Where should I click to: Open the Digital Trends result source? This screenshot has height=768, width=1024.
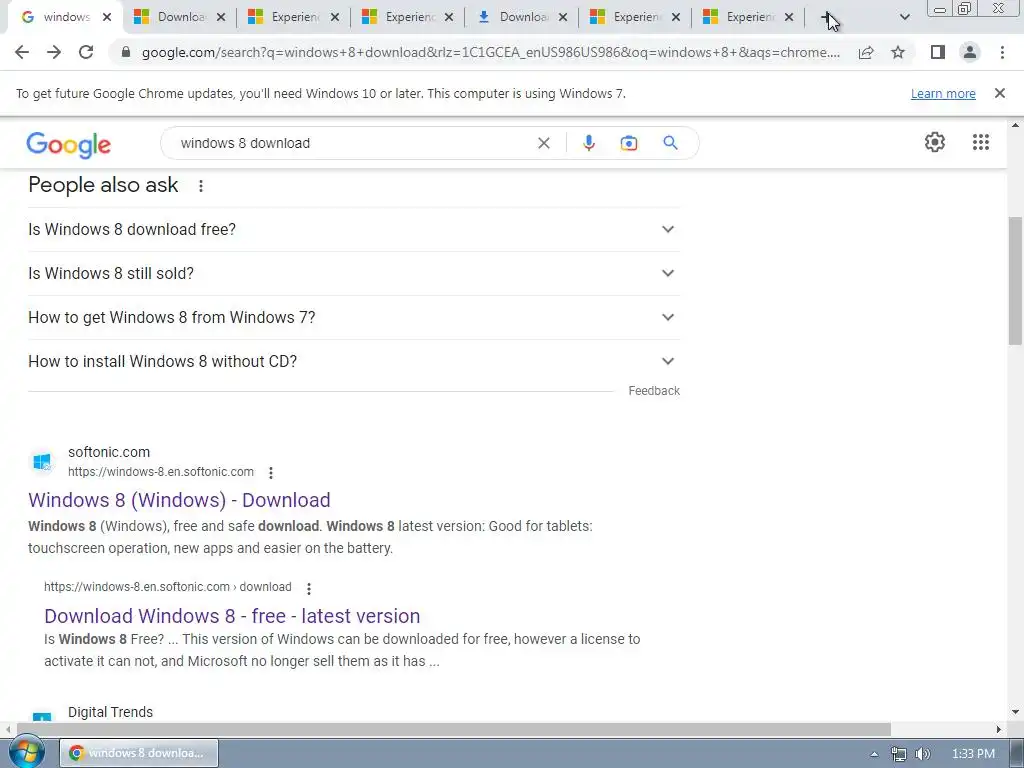tap(110, 712)
